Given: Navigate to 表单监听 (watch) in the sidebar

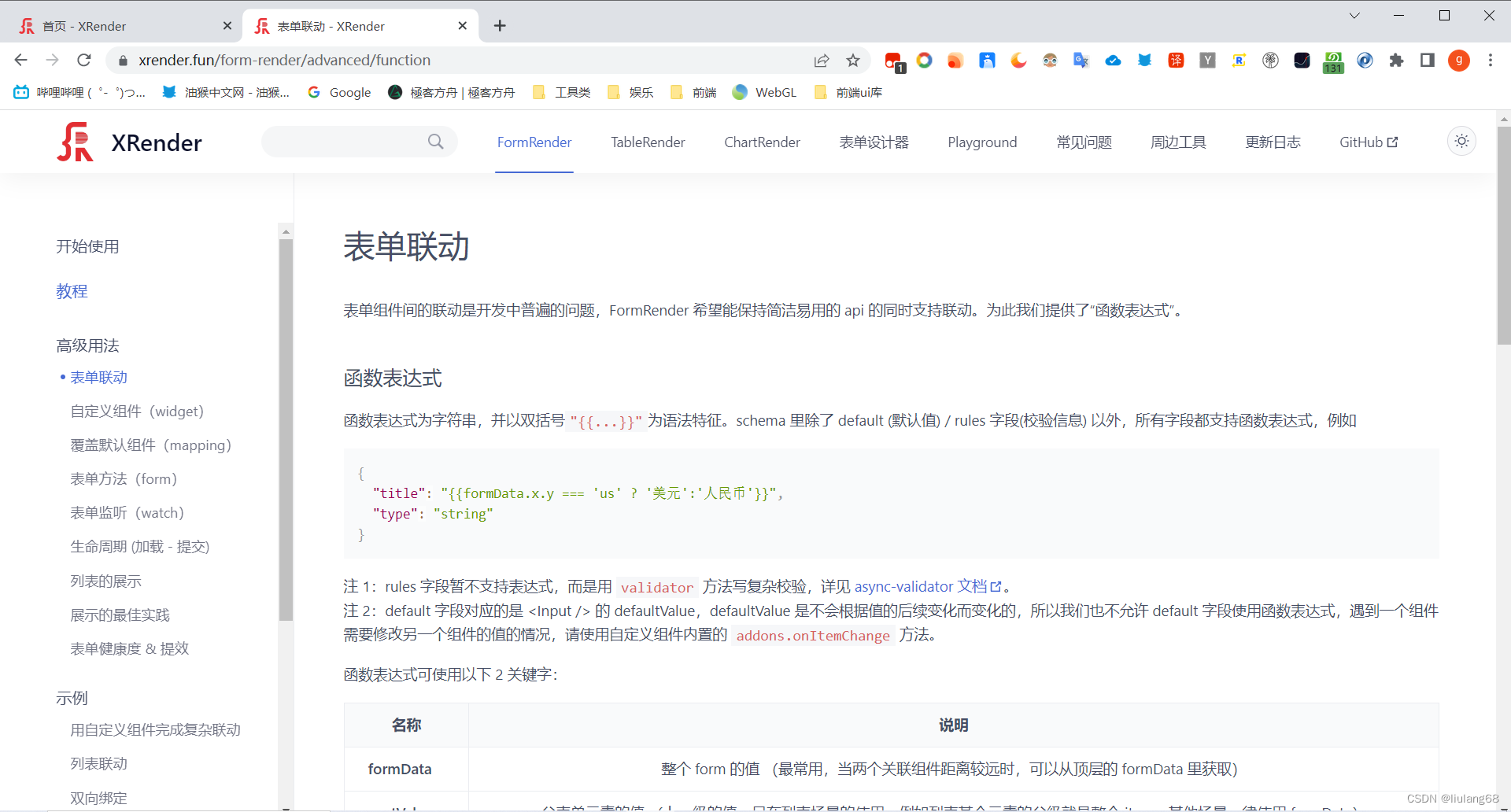Looking at the screenshot, I should 127,512.
